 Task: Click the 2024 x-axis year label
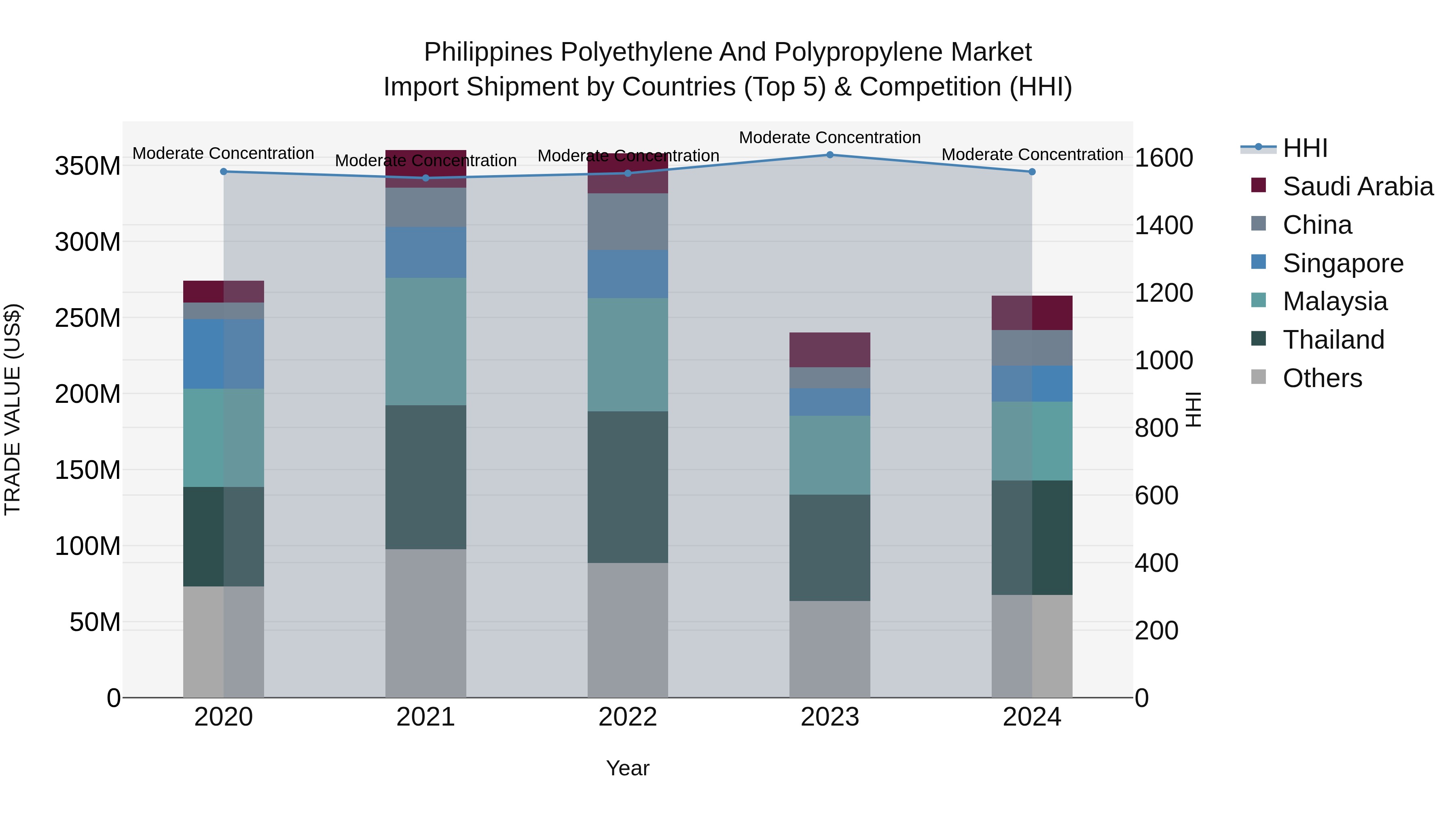(1032, 717)
